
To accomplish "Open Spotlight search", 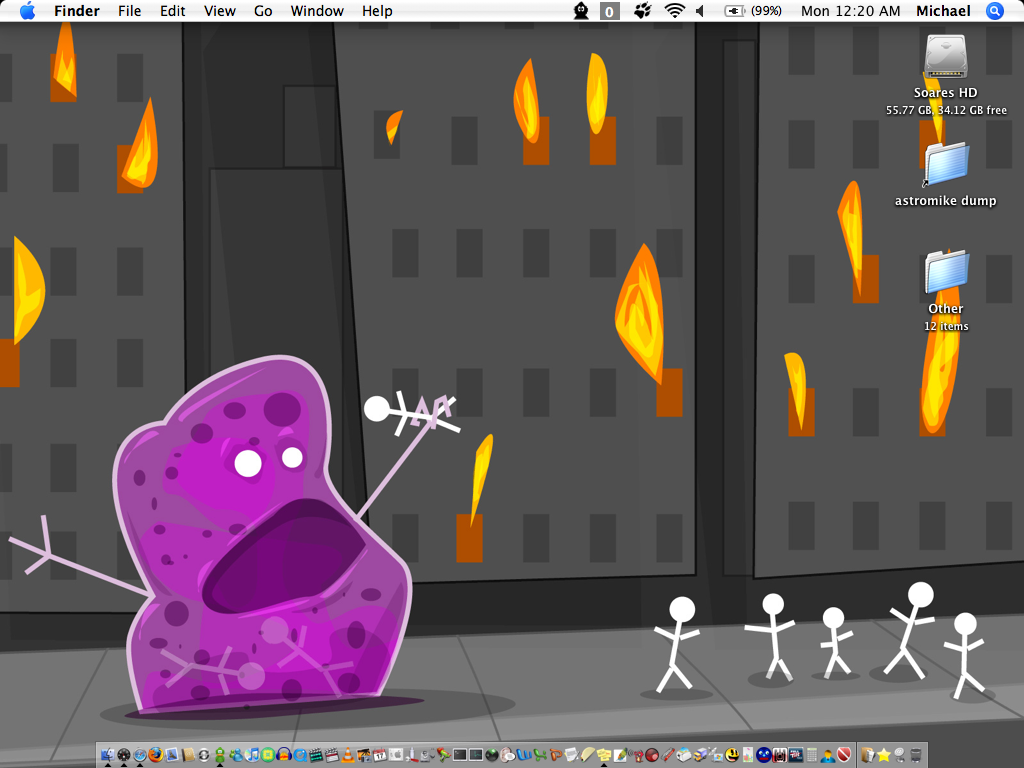I will pos(995,10).
